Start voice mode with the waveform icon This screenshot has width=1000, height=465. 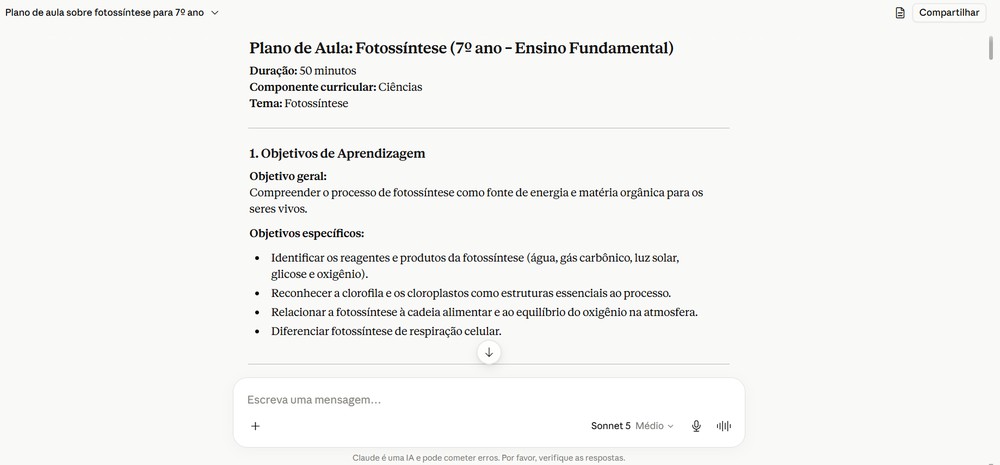[724, 426]
